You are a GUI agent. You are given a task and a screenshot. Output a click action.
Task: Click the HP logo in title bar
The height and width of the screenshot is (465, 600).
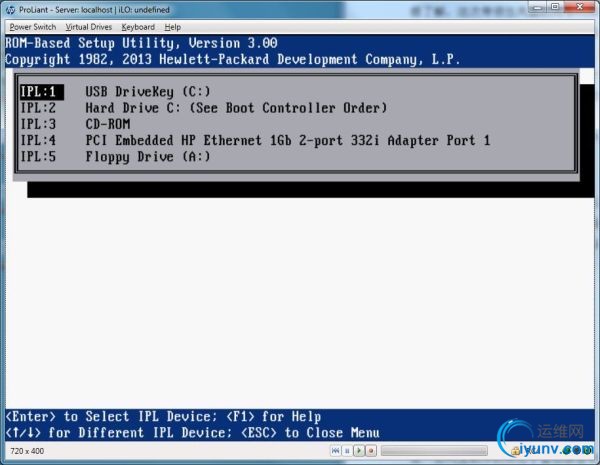point(10,10)
